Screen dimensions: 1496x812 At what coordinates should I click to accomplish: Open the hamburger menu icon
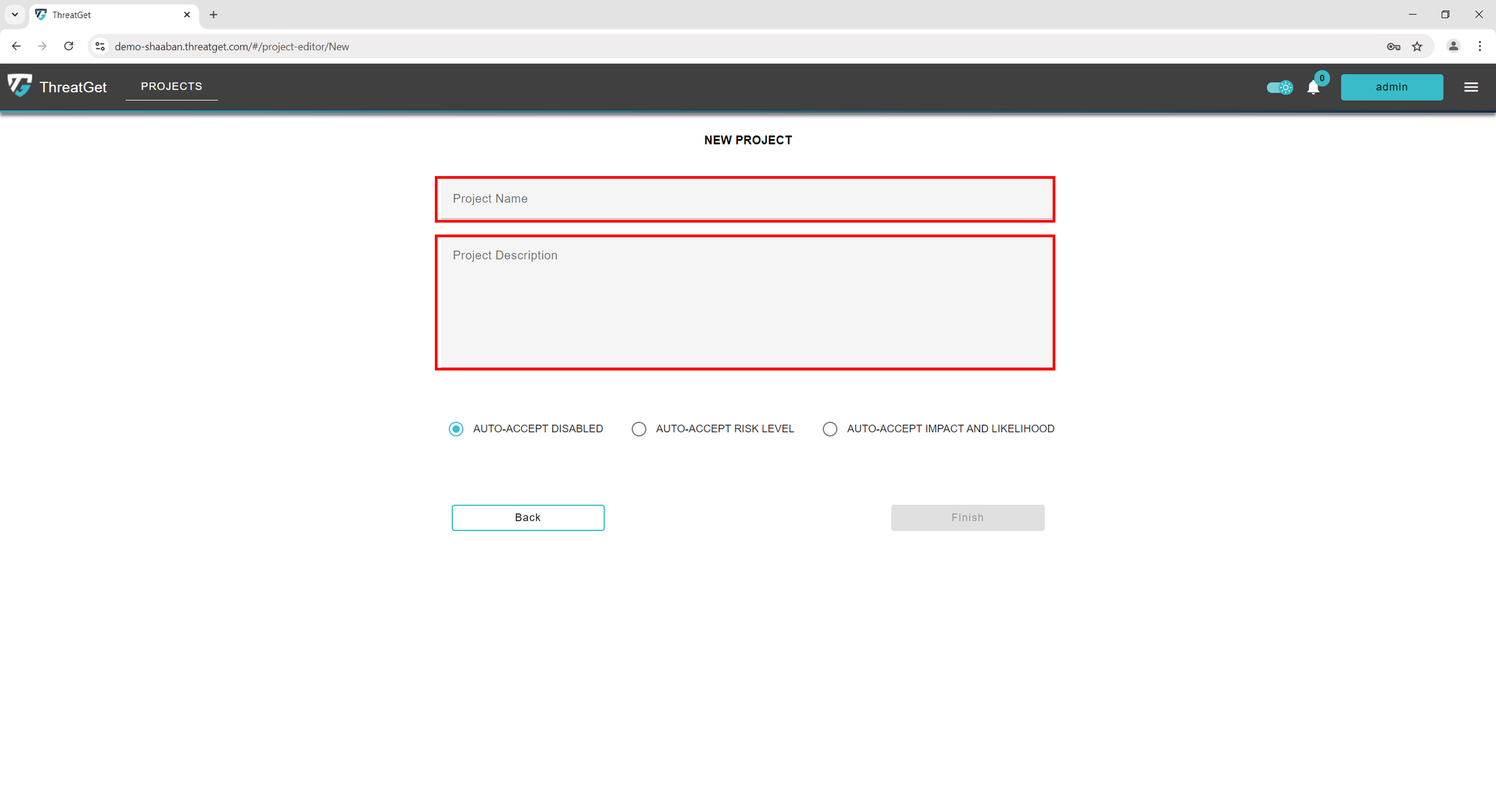(x=1470, y=87)
